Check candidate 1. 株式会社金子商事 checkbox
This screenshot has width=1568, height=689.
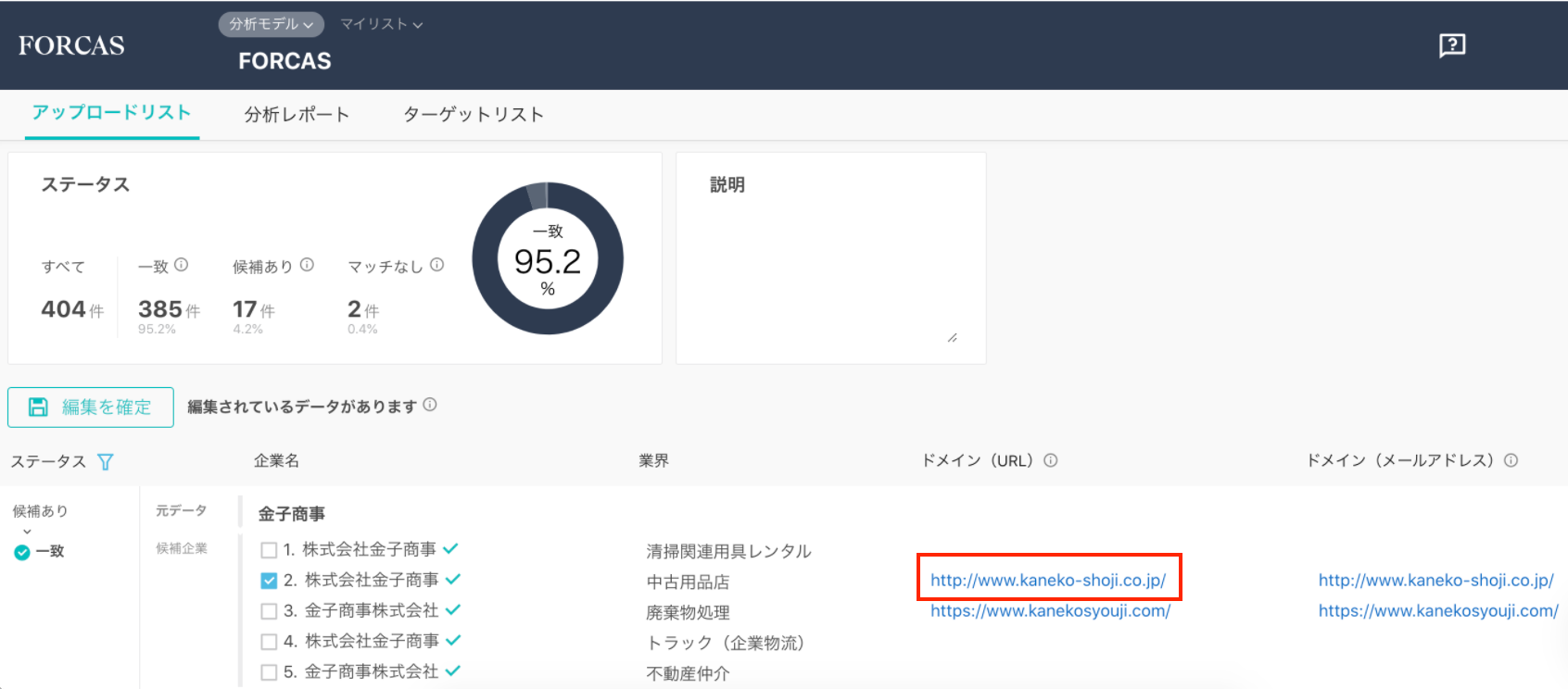point(269,550)
